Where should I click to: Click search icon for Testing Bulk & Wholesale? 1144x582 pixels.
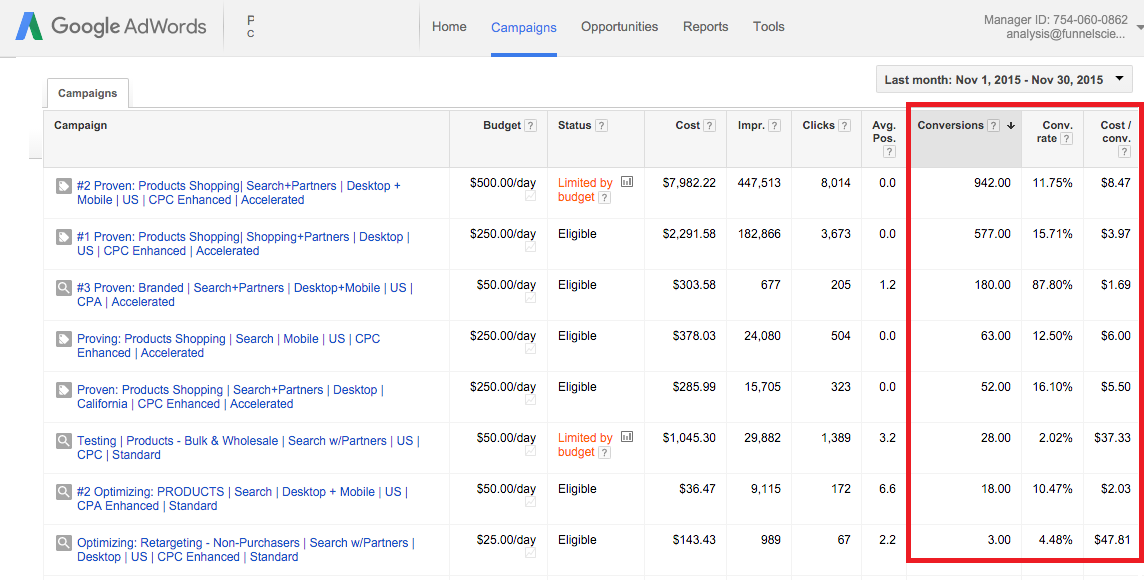tap(63, 441)
